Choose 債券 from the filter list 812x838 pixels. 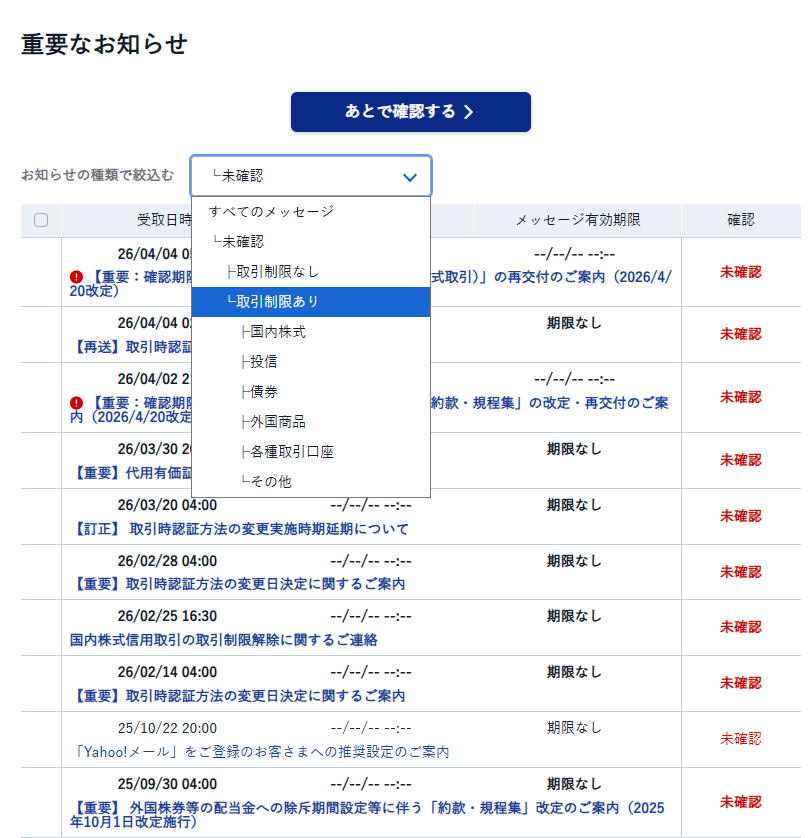pyautogui.click(x=311, y=392)
